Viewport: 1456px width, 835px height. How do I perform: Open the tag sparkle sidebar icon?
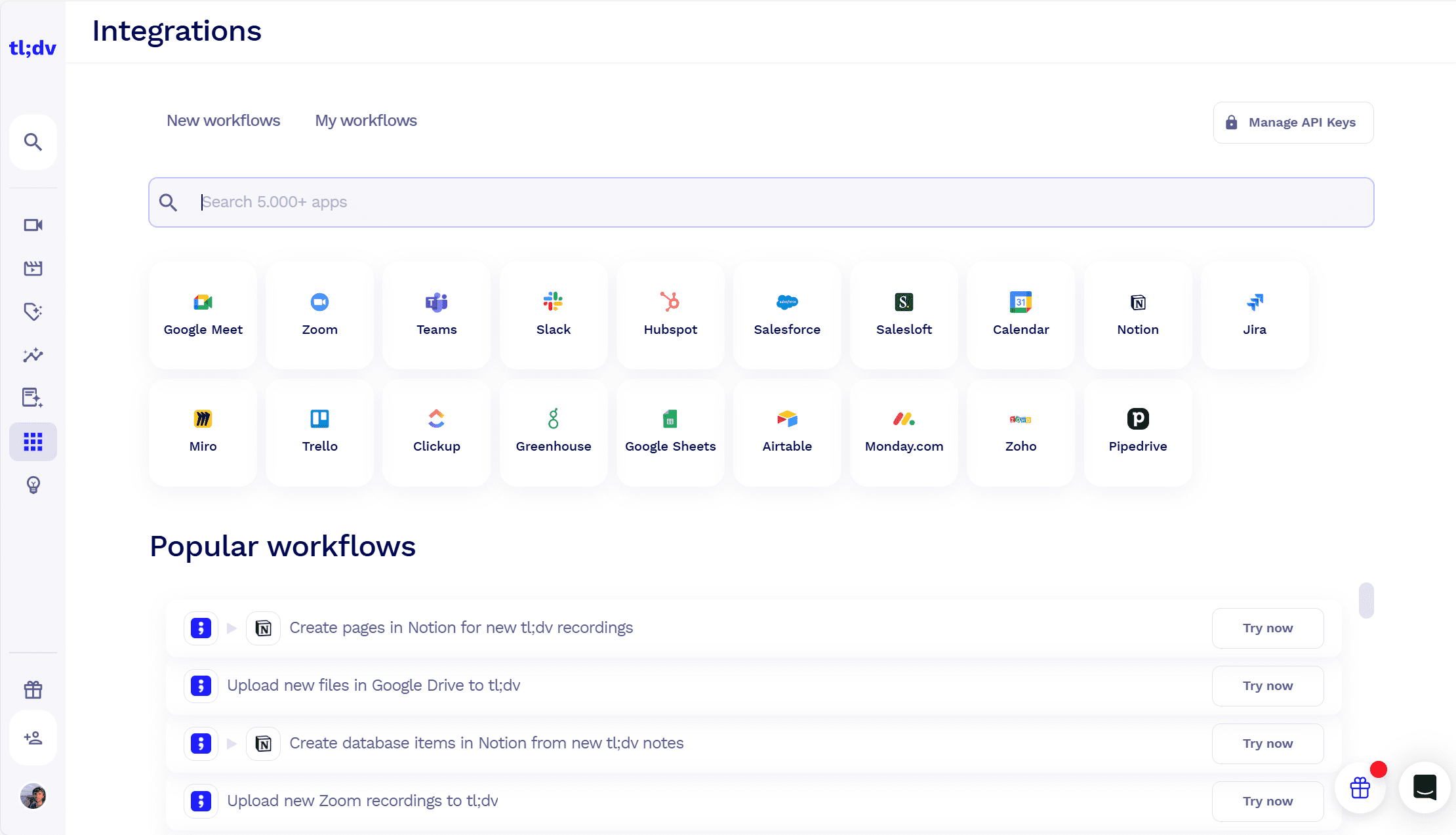33,312
